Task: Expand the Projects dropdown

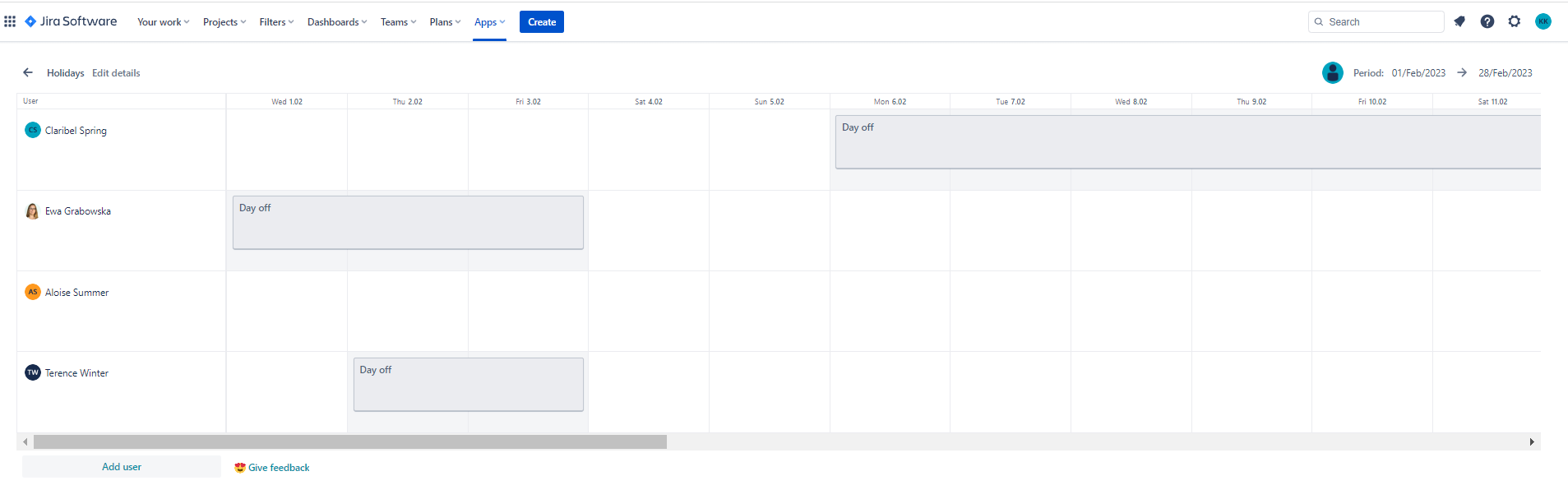Action: 224,22
